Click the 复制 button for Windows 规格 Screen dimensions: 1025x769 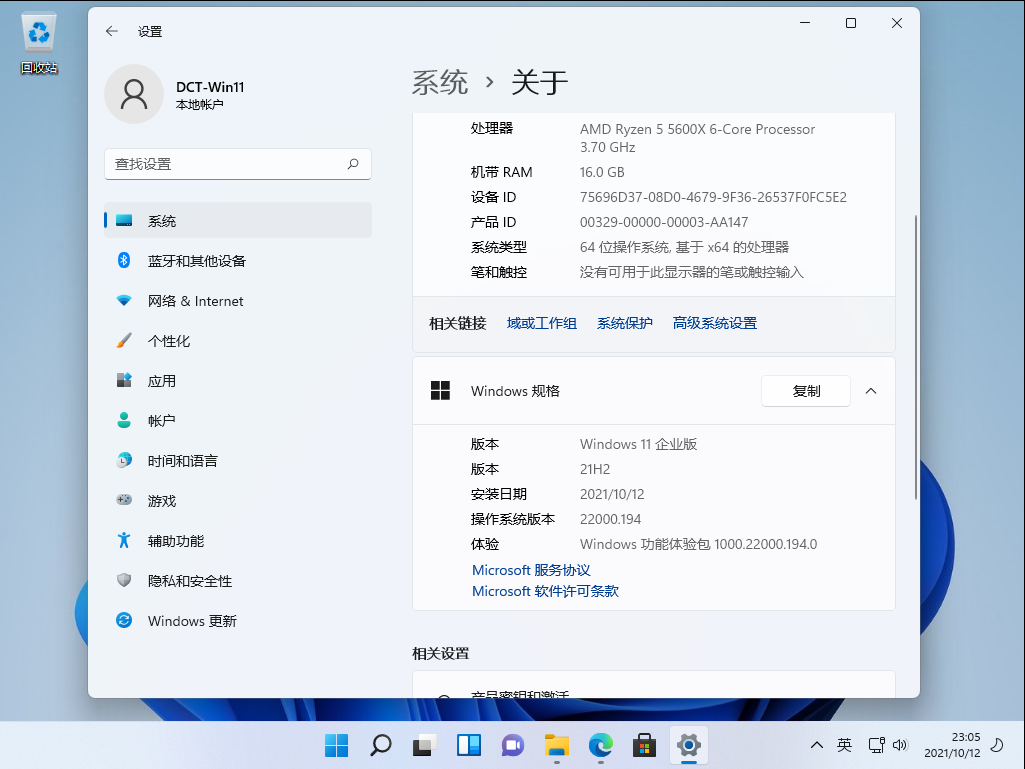(806, 391)
